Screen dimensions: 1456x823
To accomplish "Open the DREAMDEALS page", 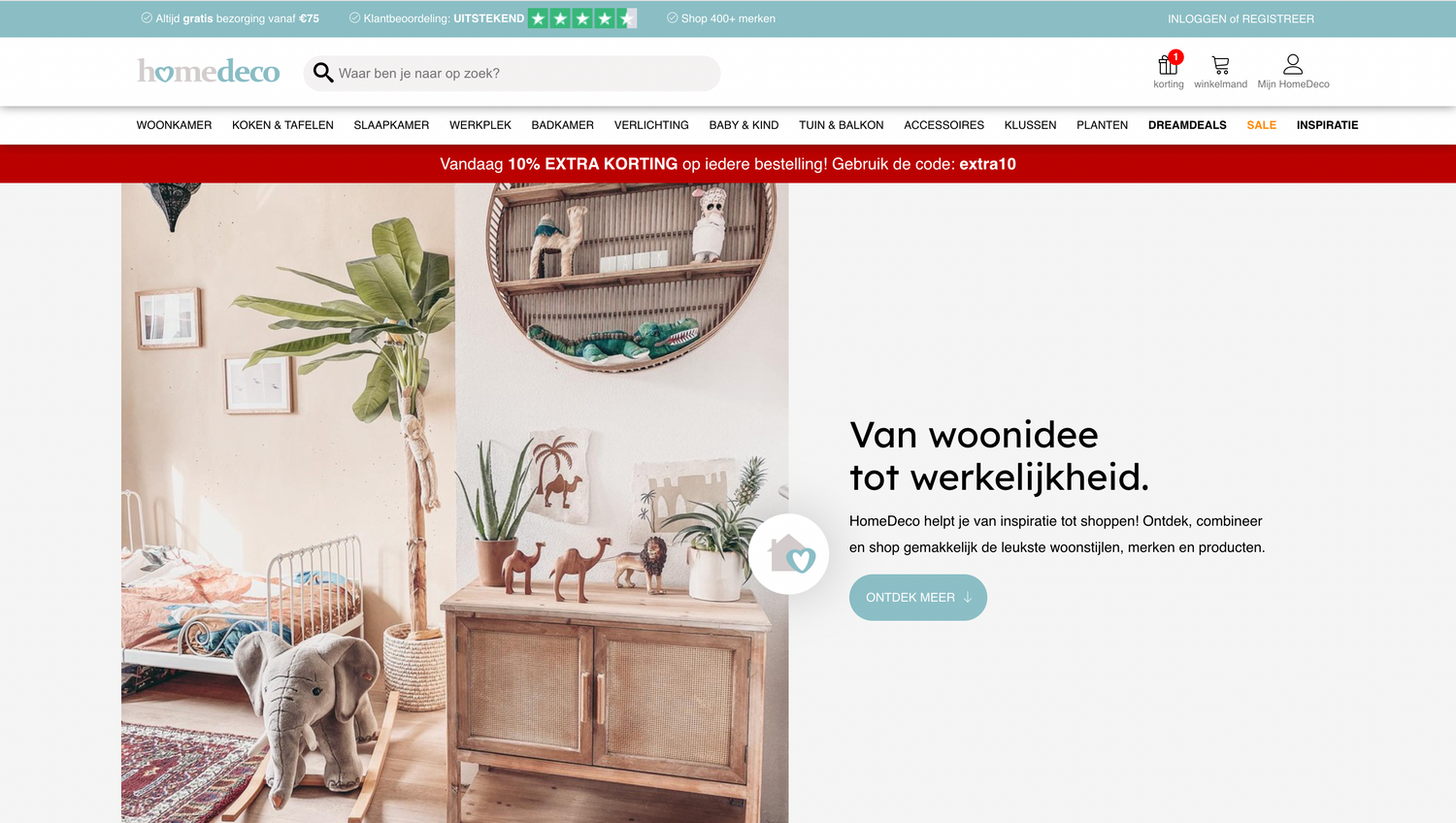I will pos(1187,125).
